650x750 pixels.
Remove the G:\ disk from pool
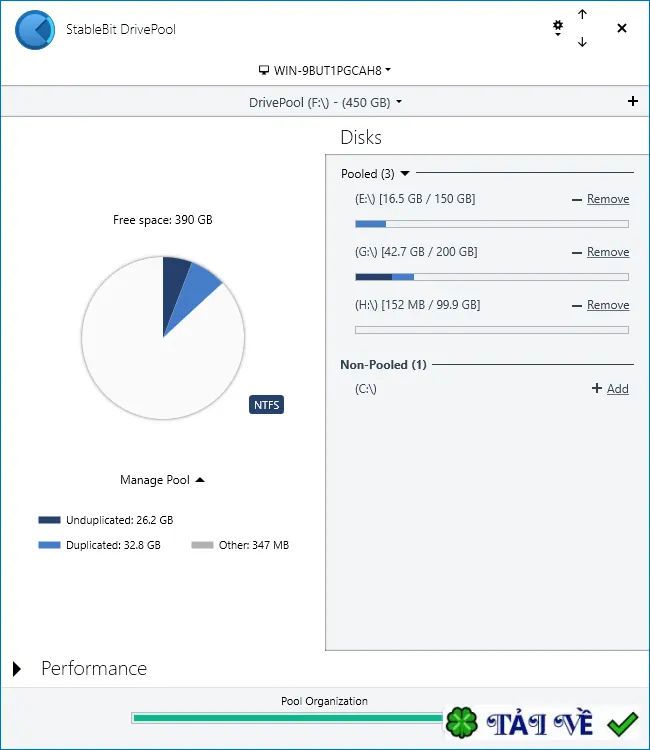601,252
